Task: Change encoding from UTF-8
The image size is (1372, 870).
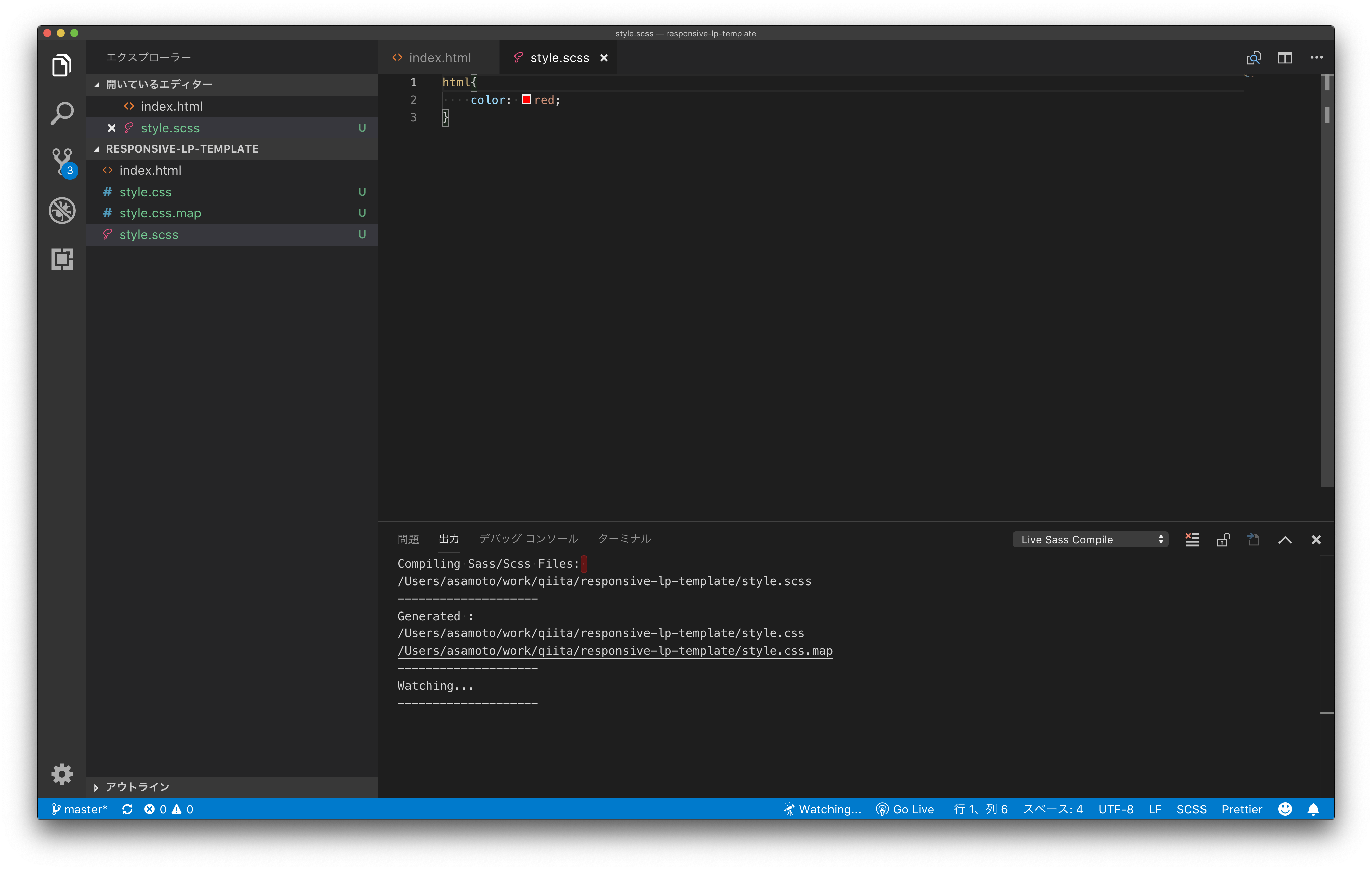Action: (x=1116, y=809)
